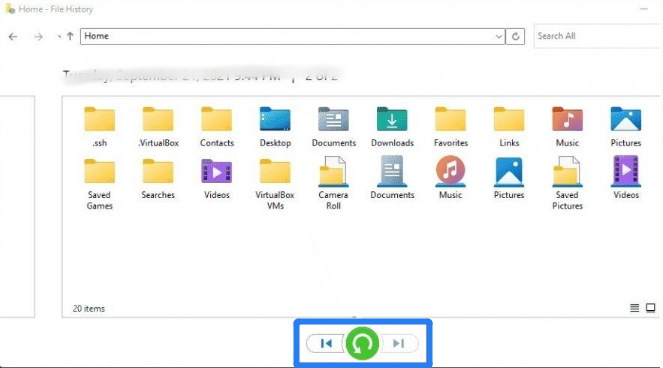
Task: Click the green Restore button
Action: coord(362,343)
